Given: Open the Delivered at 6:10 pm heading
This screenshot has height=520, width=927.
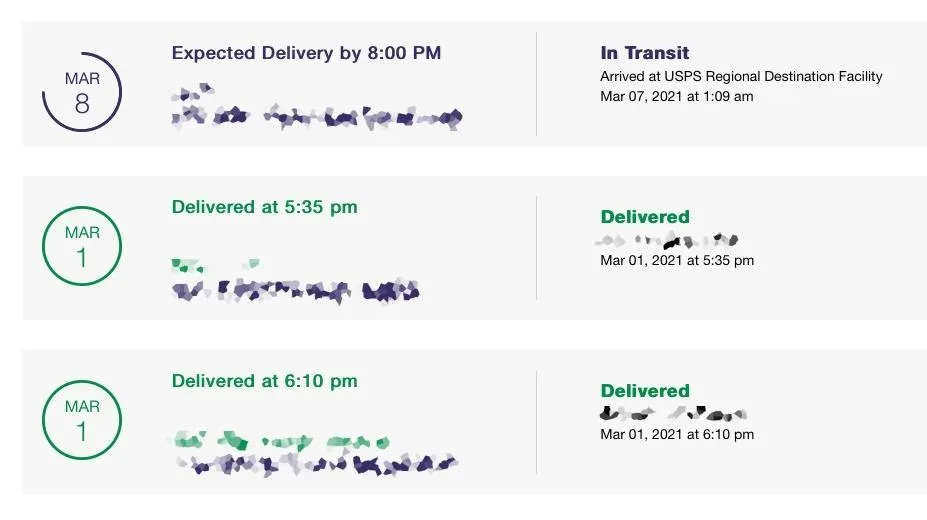Looking at the screenshot, I should (x=264, y=381).
